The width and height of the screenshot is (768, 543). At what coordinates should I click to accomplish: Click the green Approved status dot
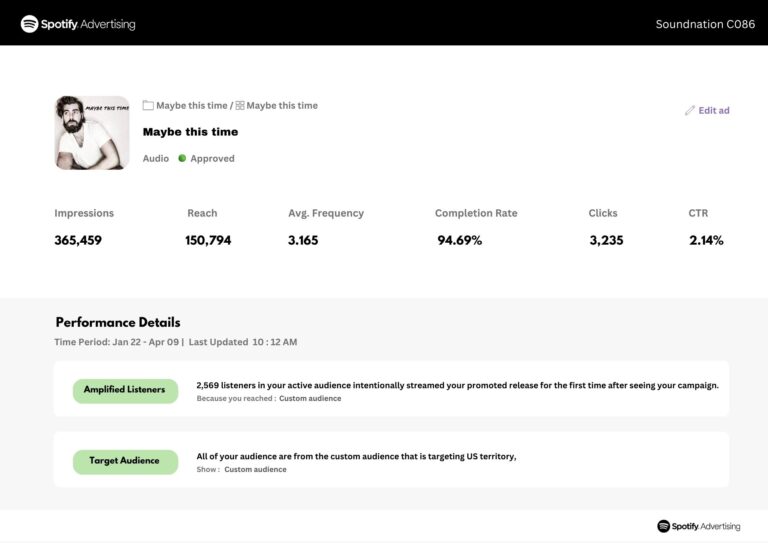[182, 158]
